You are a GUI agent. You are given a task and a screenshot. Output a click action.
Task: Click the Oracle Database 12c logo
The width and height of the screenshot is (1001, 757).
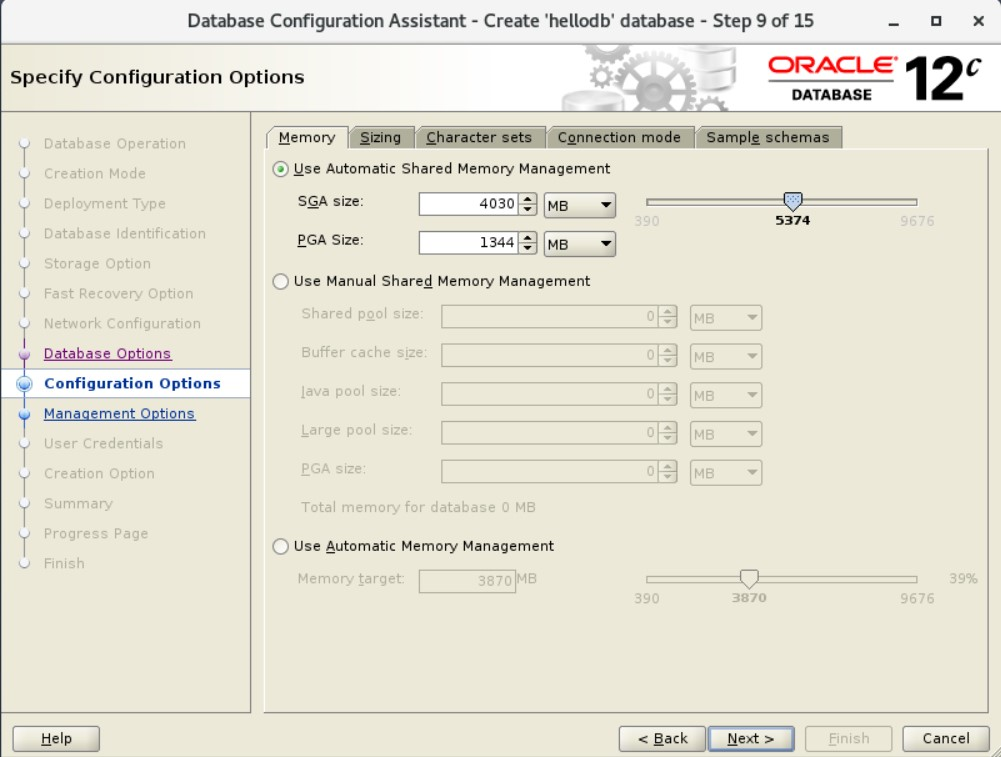tap(874, 78)
